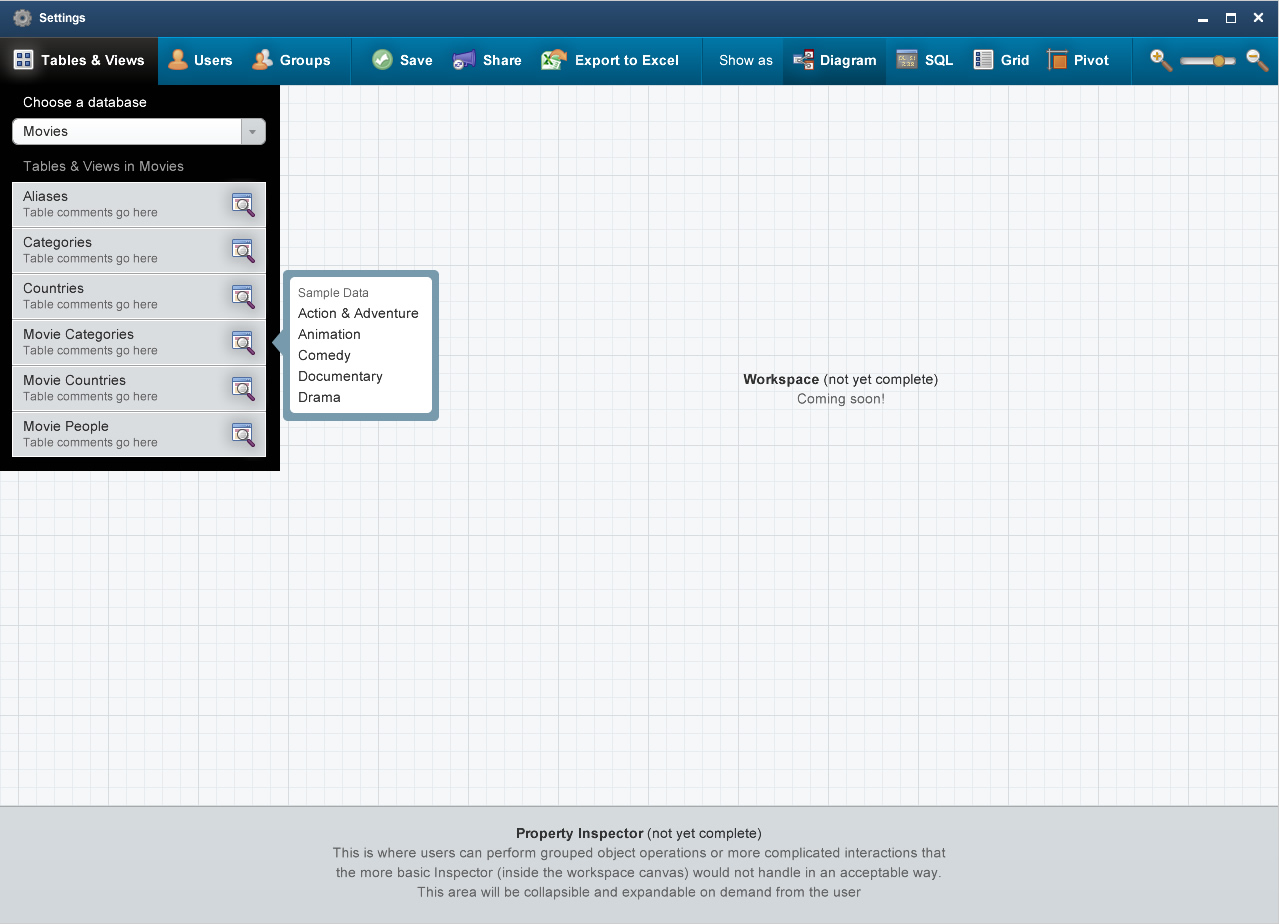Screen dimensions: 1279x924
Task: Open the Users tab
Action: click(x=200, y=60)
